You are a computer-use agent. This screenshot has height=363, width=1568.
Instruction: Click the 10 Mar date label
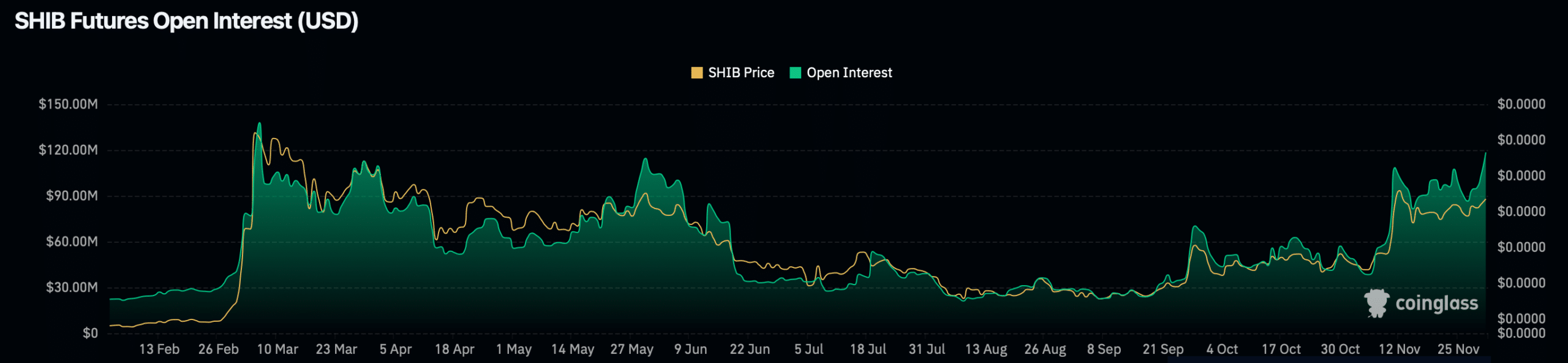point(277,350)
